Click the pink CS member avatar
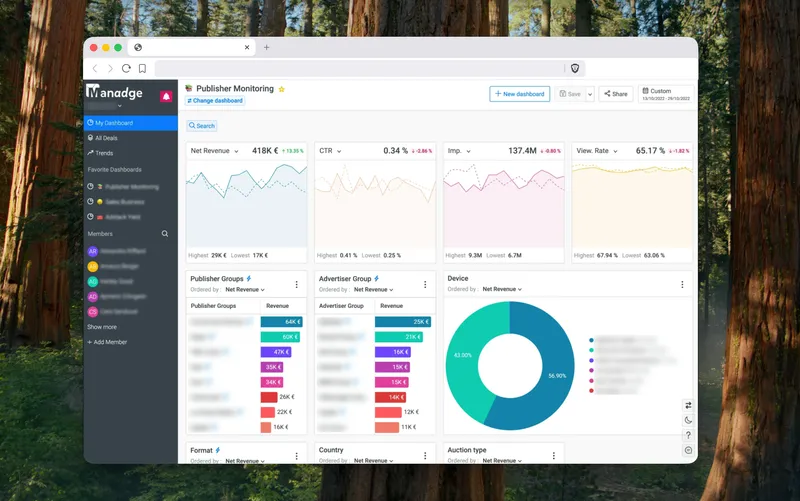This screenshot has width=800, height=501. (92, 312)
